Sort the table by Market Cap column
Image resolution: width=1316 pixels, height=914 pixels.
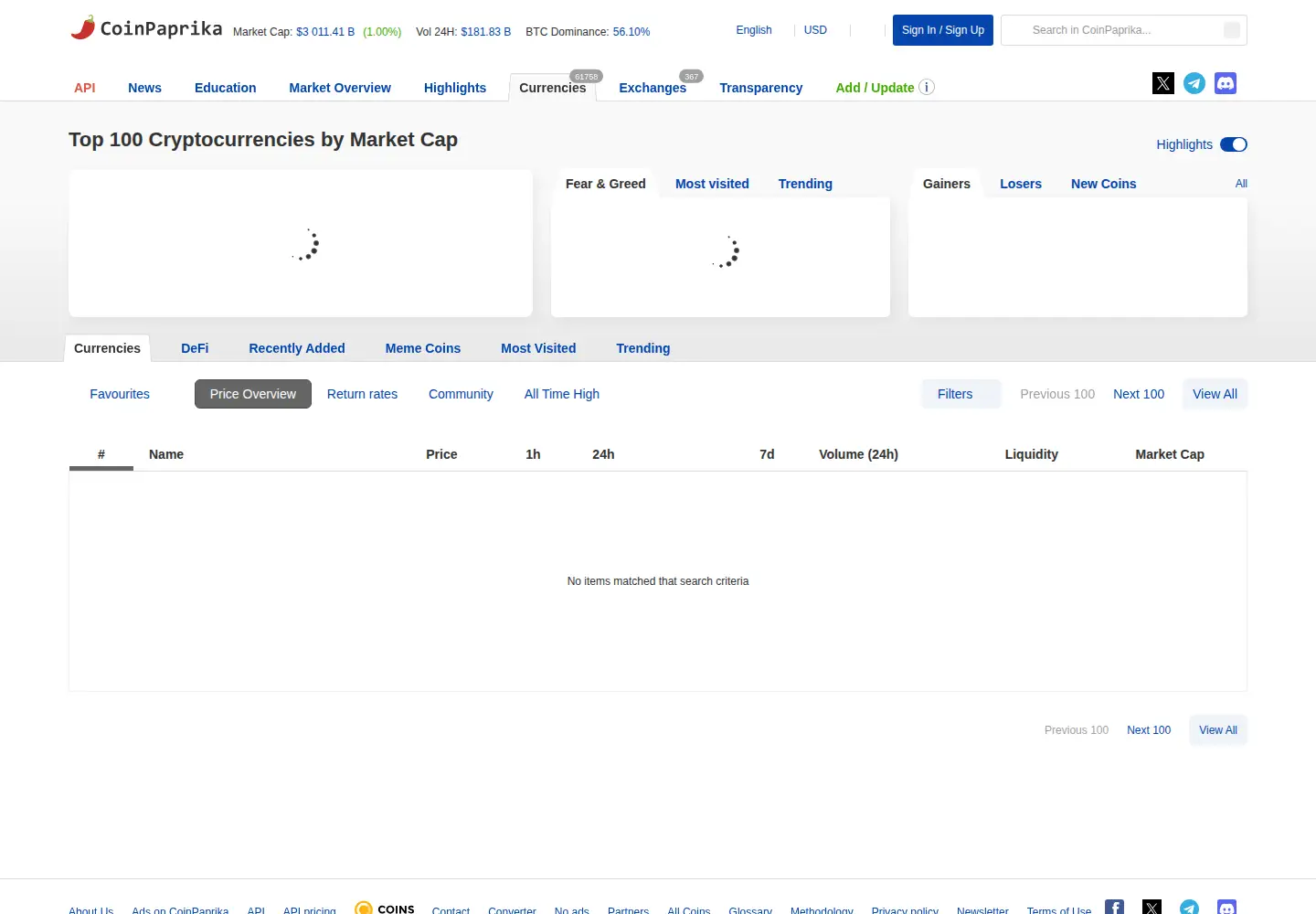pyautogui.click(x=1170, y=454)
